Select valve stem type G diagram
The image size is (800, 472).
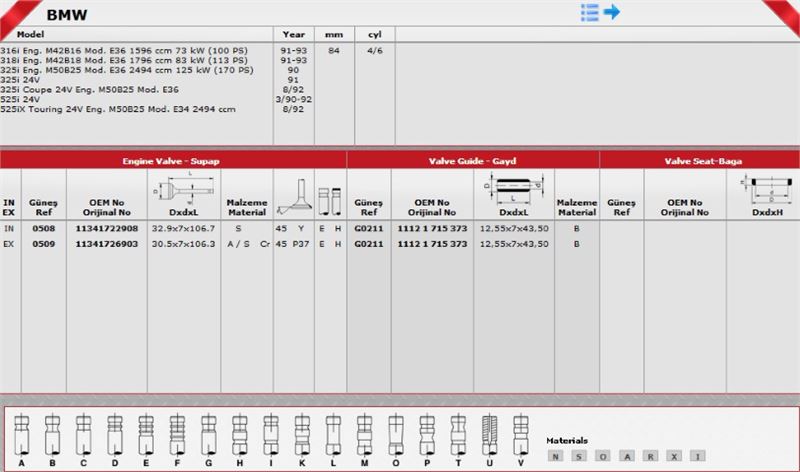point(209,435)
